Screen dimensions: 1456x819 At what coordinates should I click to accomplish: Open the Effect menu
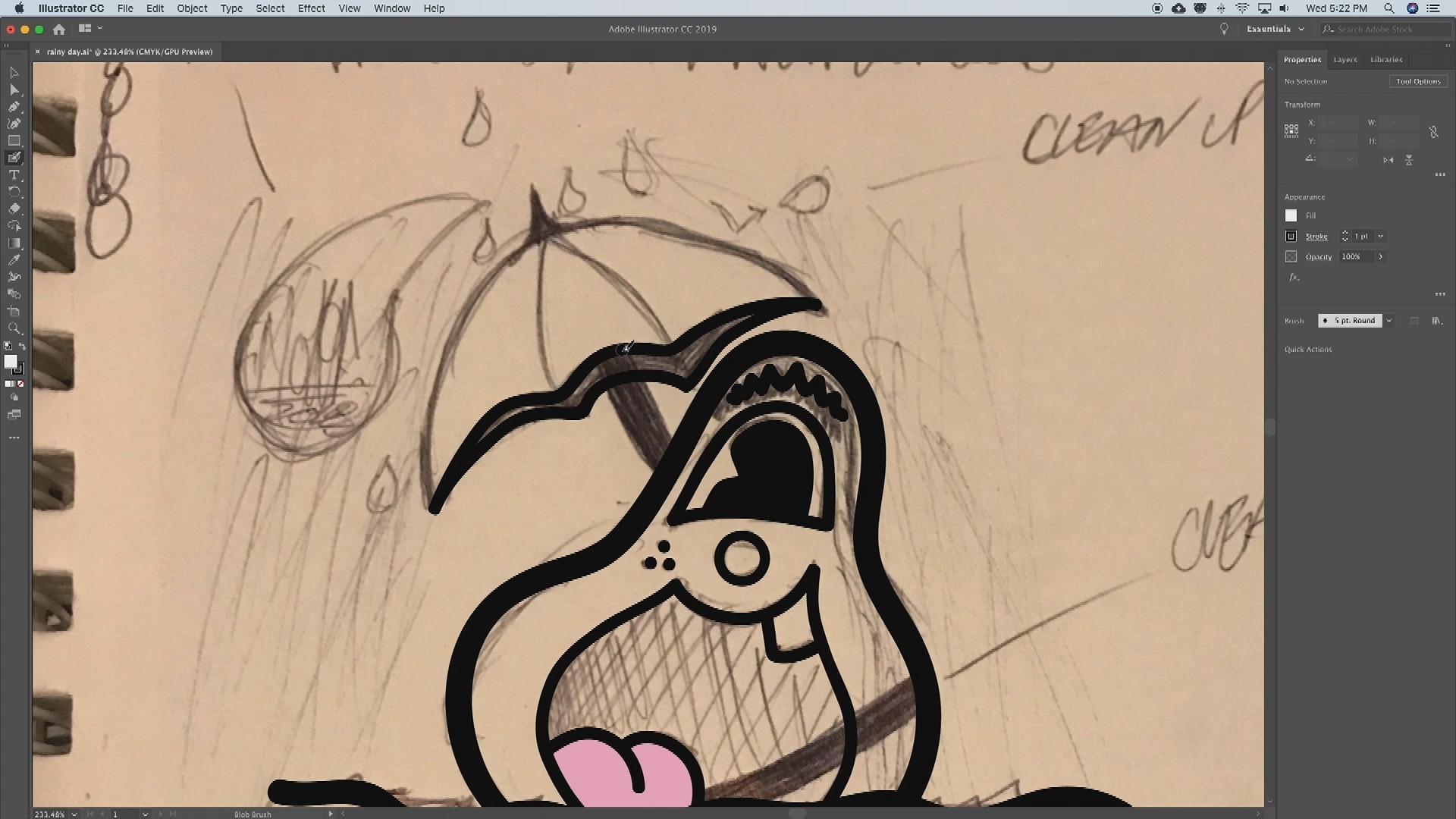311,8
